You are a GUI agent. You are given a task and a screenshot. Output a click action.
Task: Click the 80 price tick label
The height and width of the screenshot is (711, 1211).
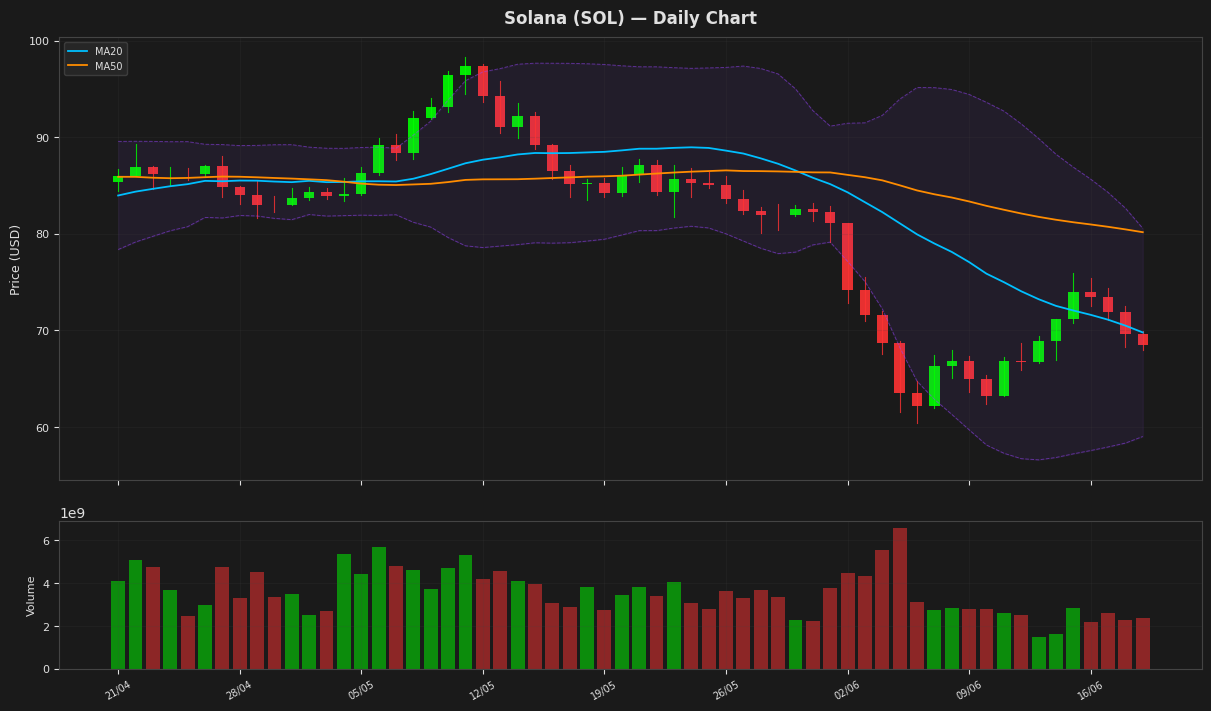pos(43,235)
